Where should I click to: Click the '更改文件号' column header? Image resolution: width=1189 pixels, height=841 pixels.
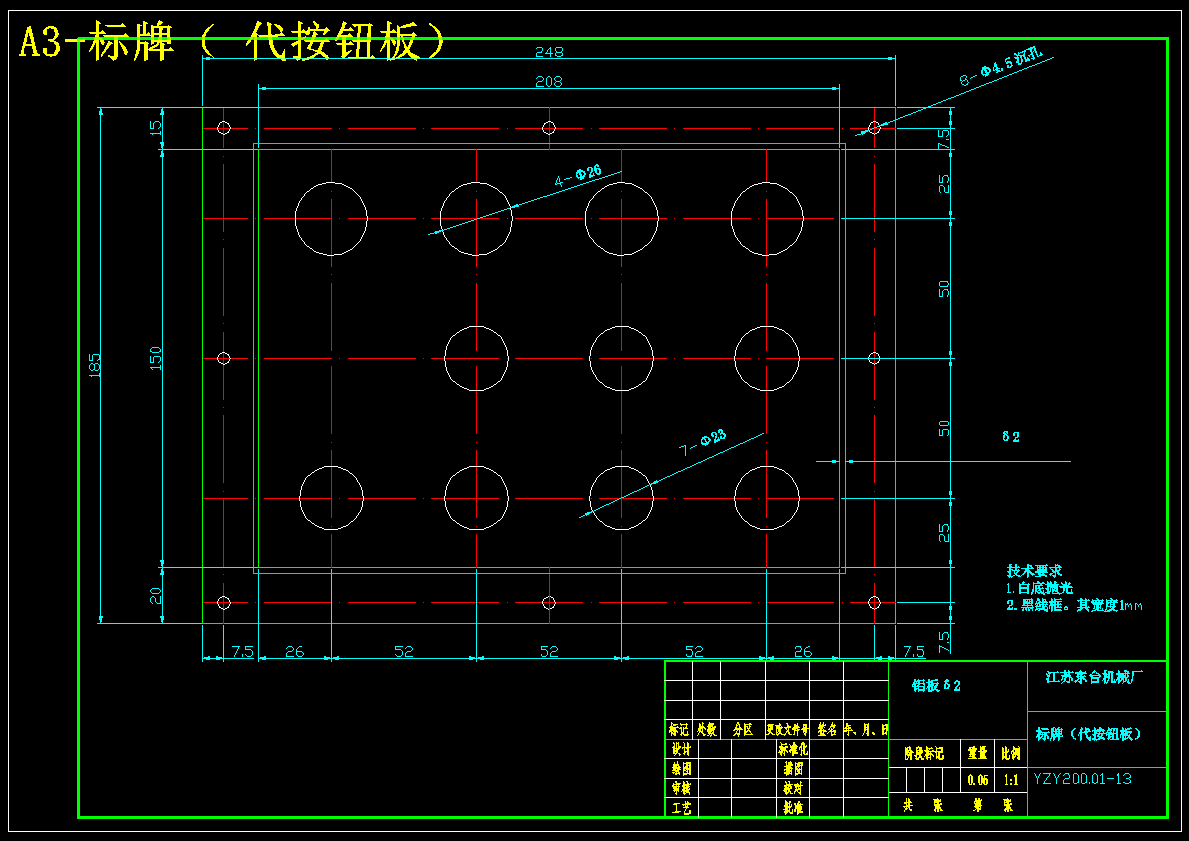(787, 730)
